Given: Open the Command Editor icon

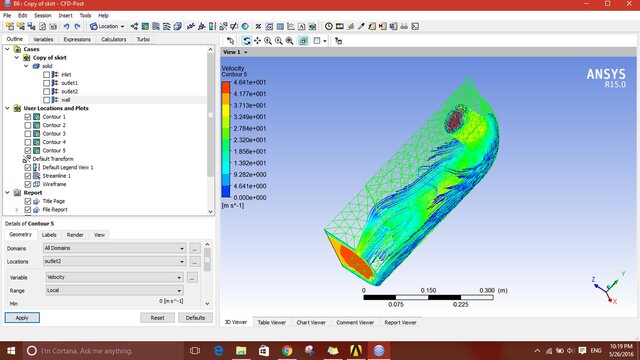Looking at the screenshot, I should tap(415, 27).
